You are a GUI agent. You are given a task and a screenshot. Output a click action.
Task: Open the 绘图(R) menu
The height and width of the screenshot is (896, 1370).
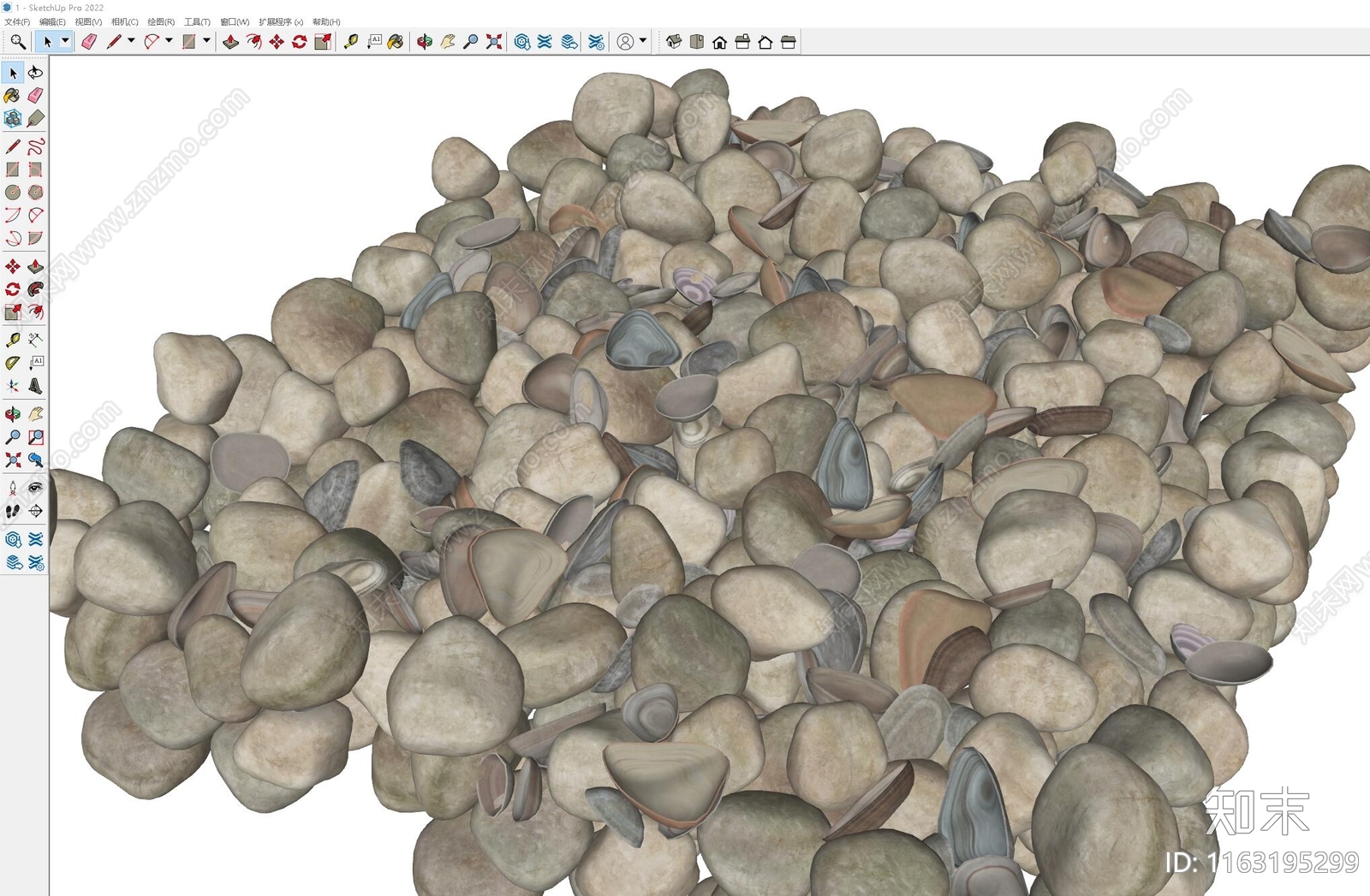pos(161,22)
